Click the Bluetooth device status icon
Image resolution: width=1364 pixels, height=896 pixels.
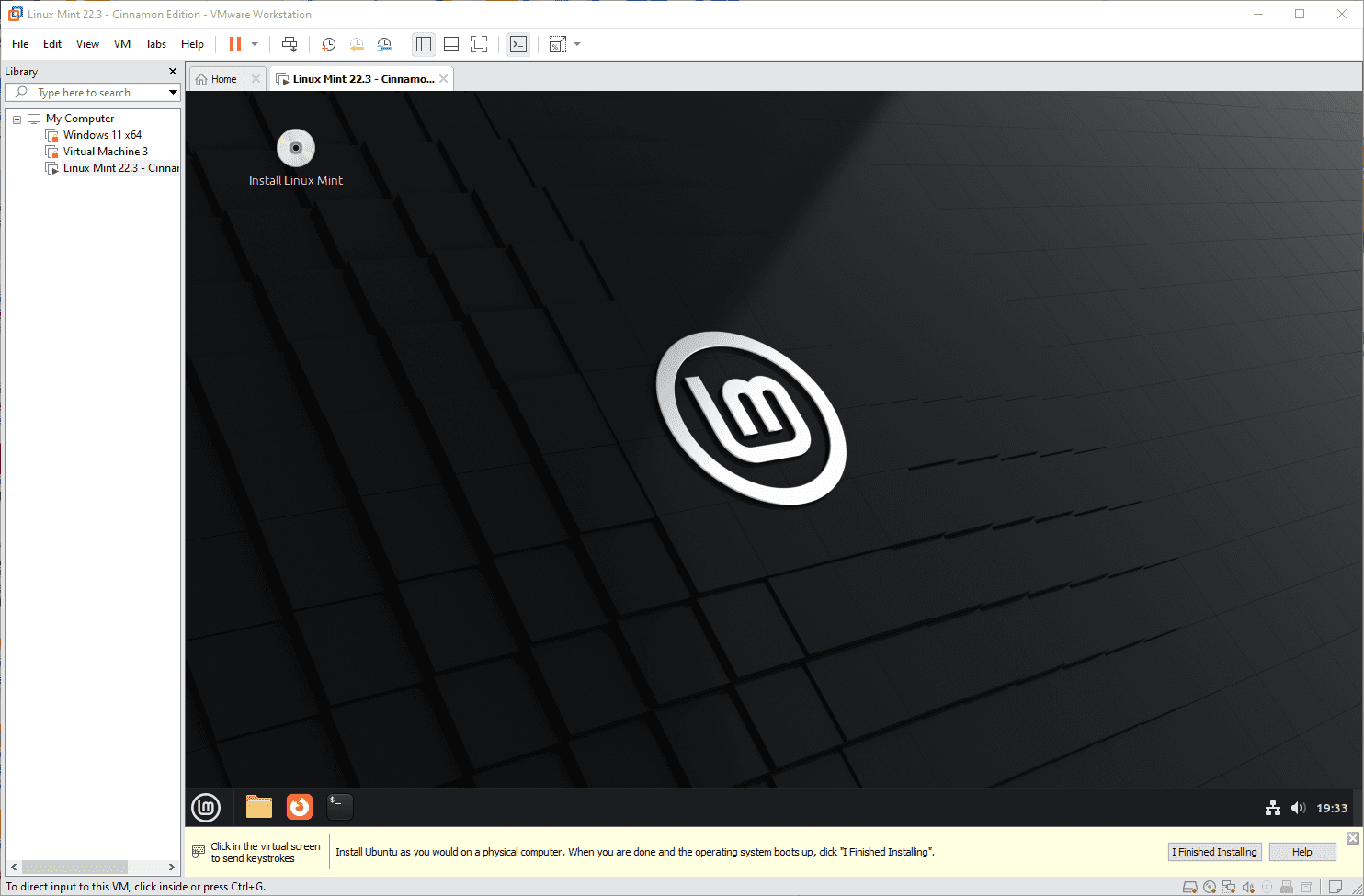[1267, 887]
